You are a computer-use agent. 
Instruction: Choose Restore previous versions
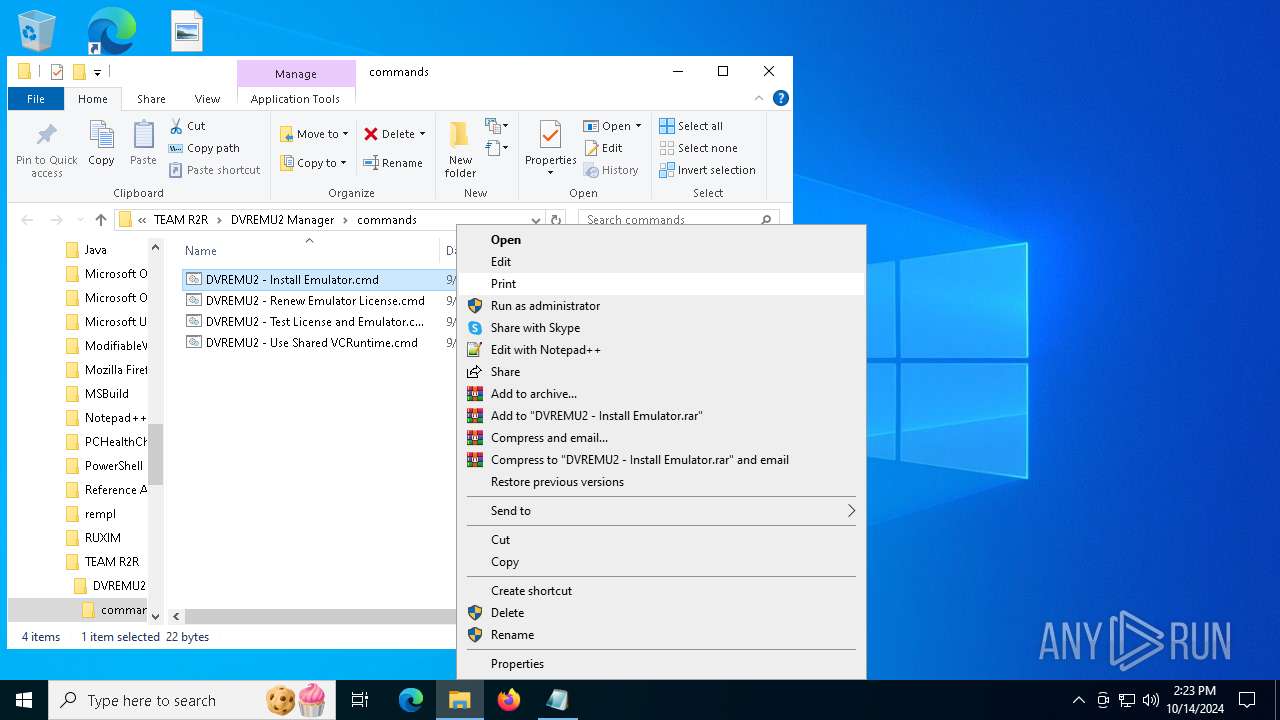click(x=661, y=482)
